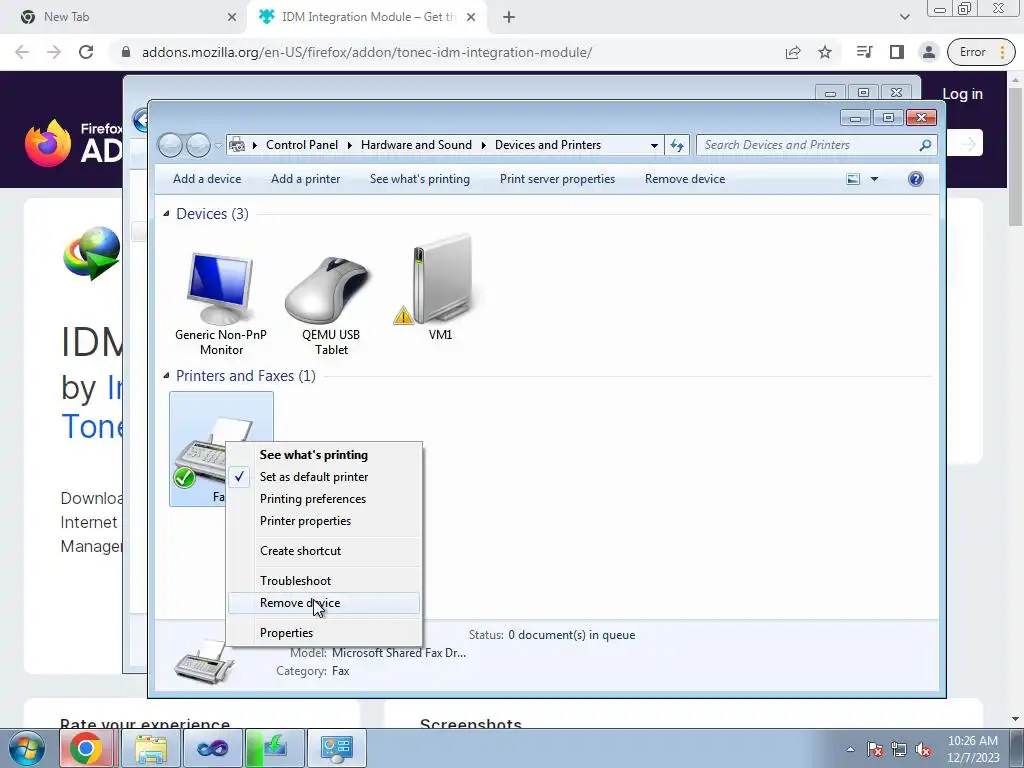Refresh the Devices and Printers address bar

click(x=677, y=145)
